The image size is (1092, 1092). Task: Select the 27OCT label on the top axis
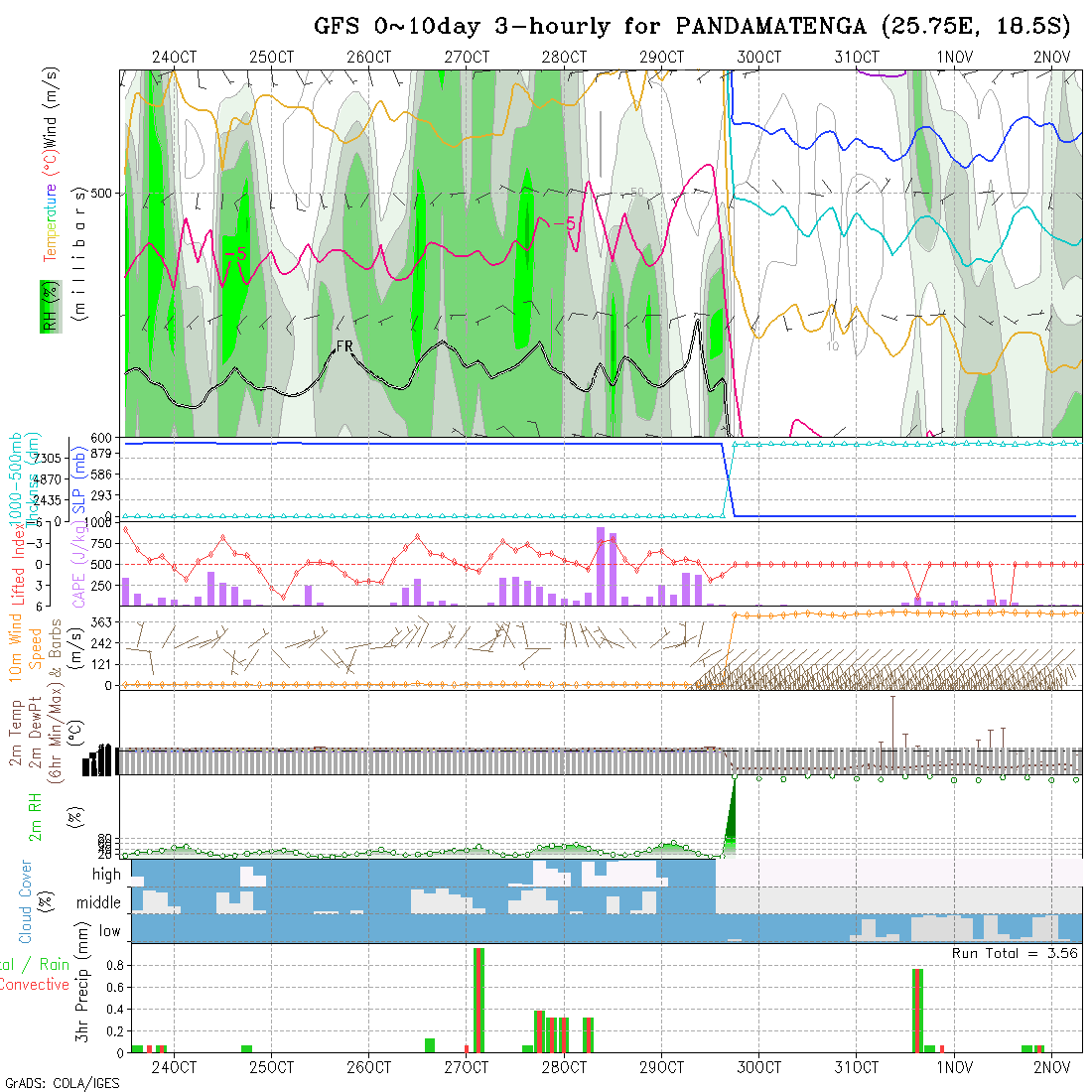(467, 57)
